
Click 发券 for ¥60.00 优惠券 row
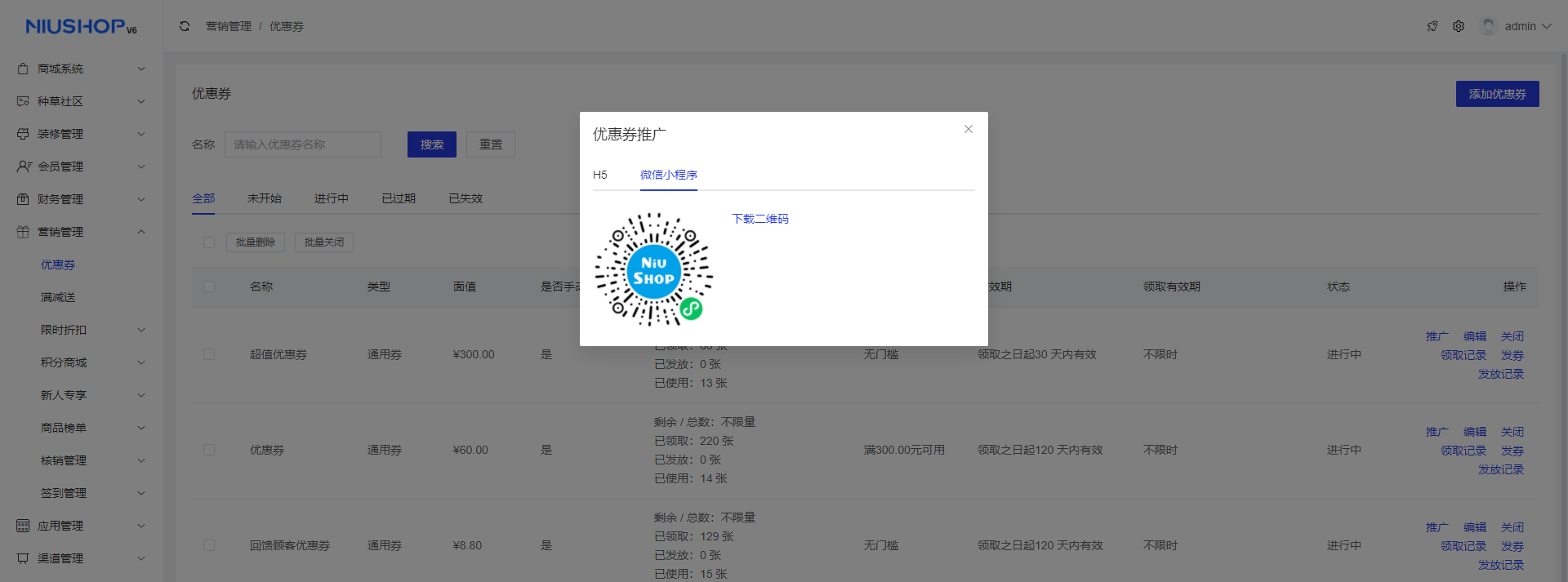1512,451
